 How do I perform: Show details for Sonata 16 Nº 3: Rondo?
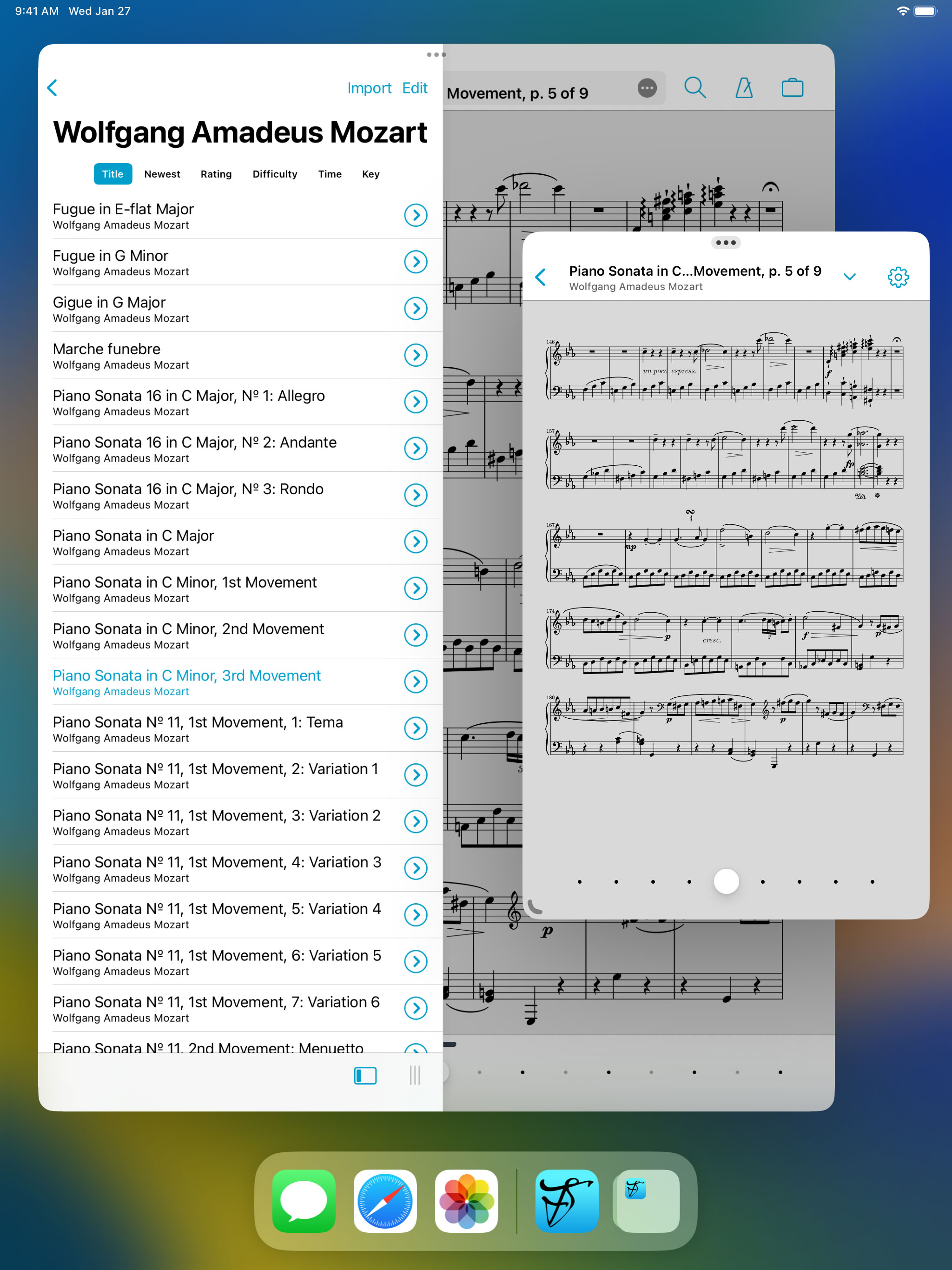416,495
